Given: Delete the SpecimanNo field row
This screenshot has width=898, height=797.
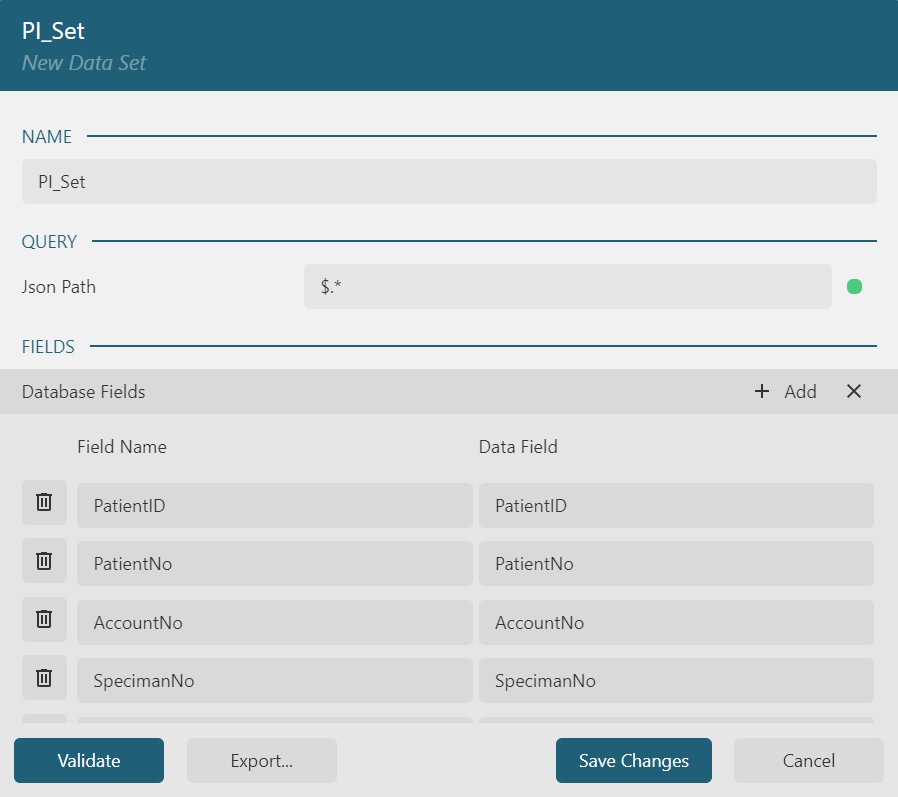Looking at the screenshot, I should pos(44,678).
